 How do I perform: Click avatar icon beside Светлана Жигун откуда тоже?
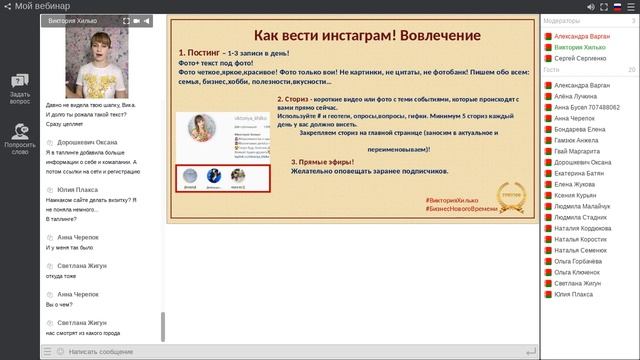click(50, 266)
